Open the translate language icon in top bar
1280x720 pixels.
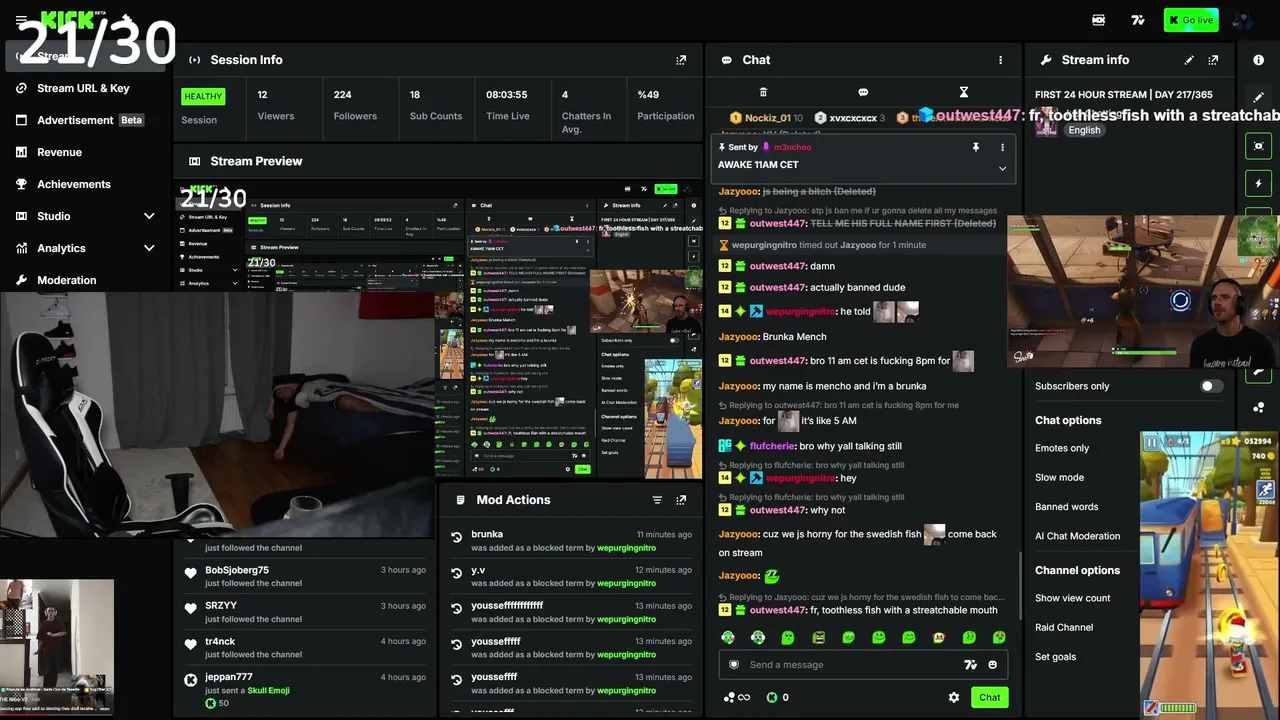coord(1138,20)
